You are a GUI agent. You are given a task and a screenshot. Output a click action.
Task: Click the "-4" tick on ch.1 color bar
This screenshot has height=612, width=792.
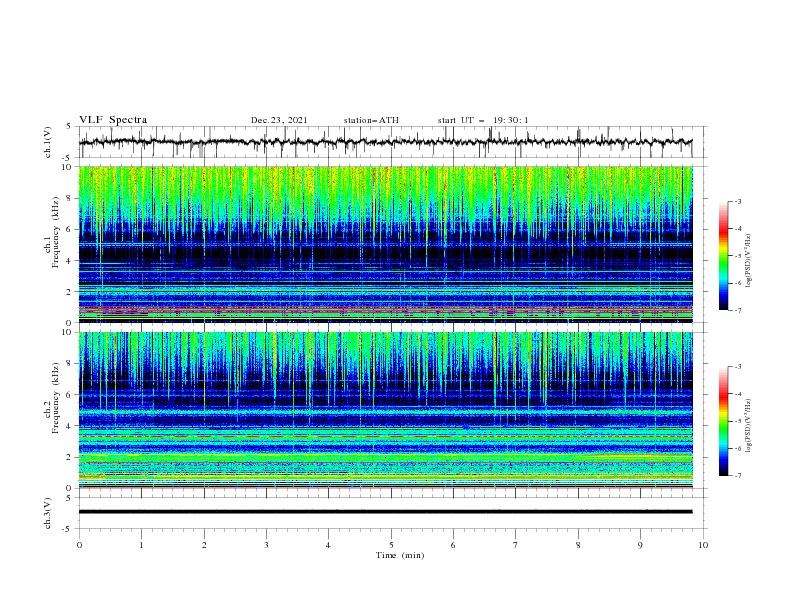(737, 229)
